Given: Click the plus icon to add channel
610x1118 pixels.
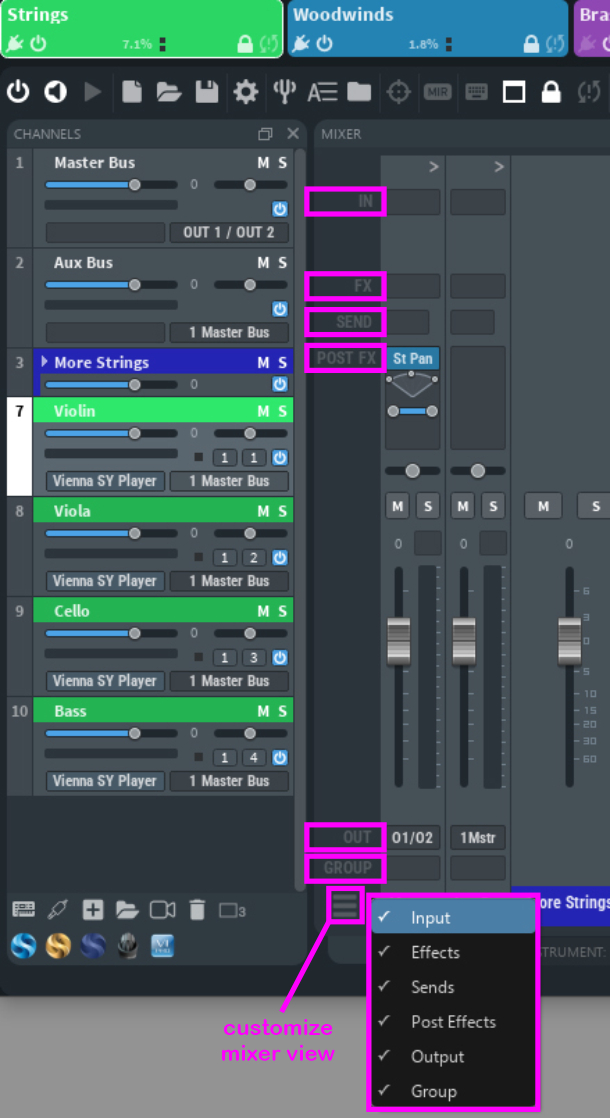Looking at the screenshot, I should click(x=93, y=909).
